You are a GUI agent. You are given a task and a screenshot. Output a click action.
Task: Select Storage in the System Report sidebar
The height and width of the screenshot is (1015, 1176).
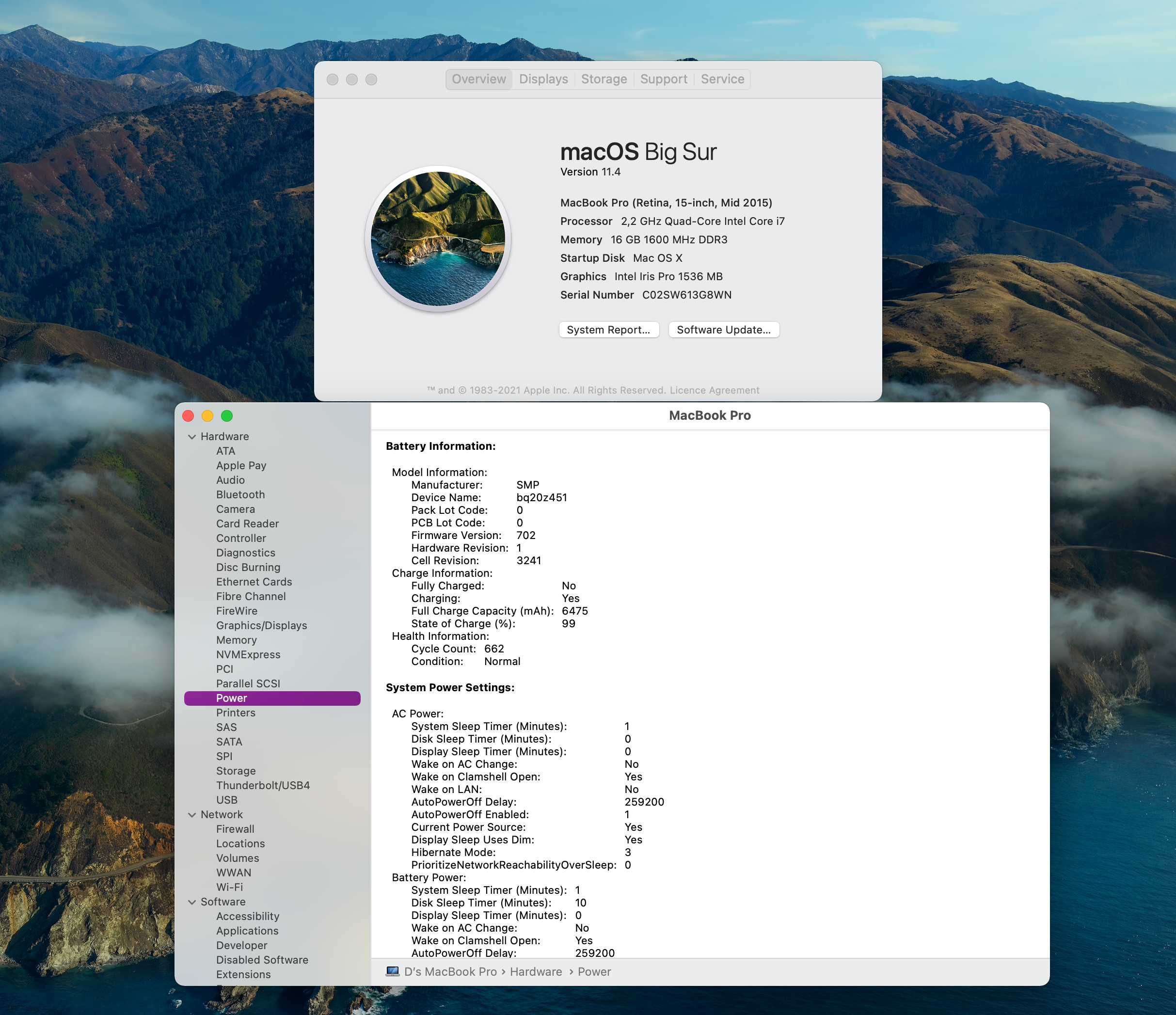click(236, 772)
